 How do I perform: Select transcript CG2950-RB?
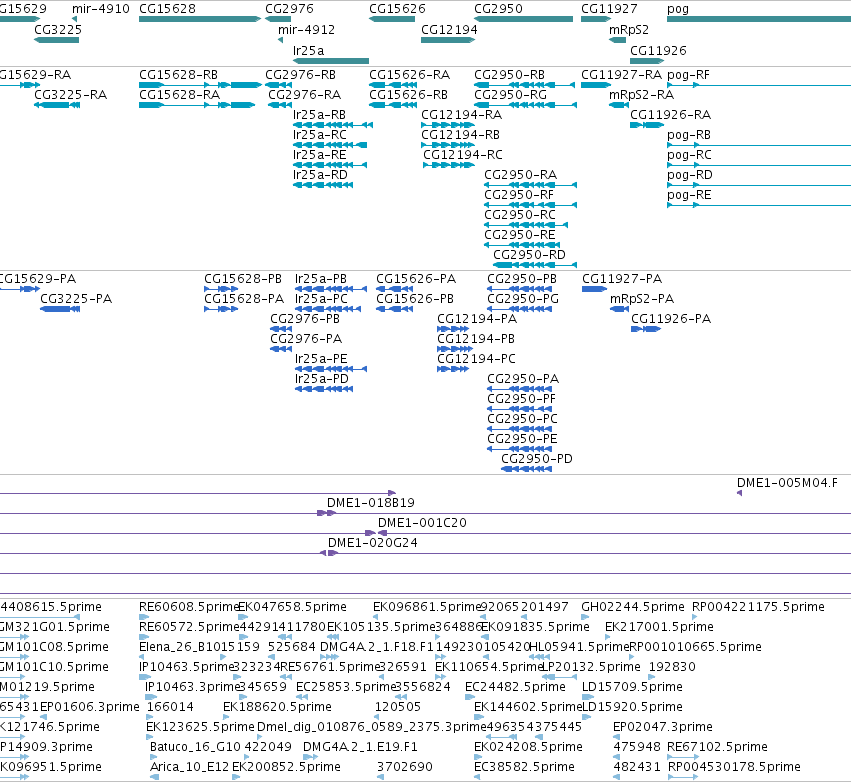pos(510,75)
